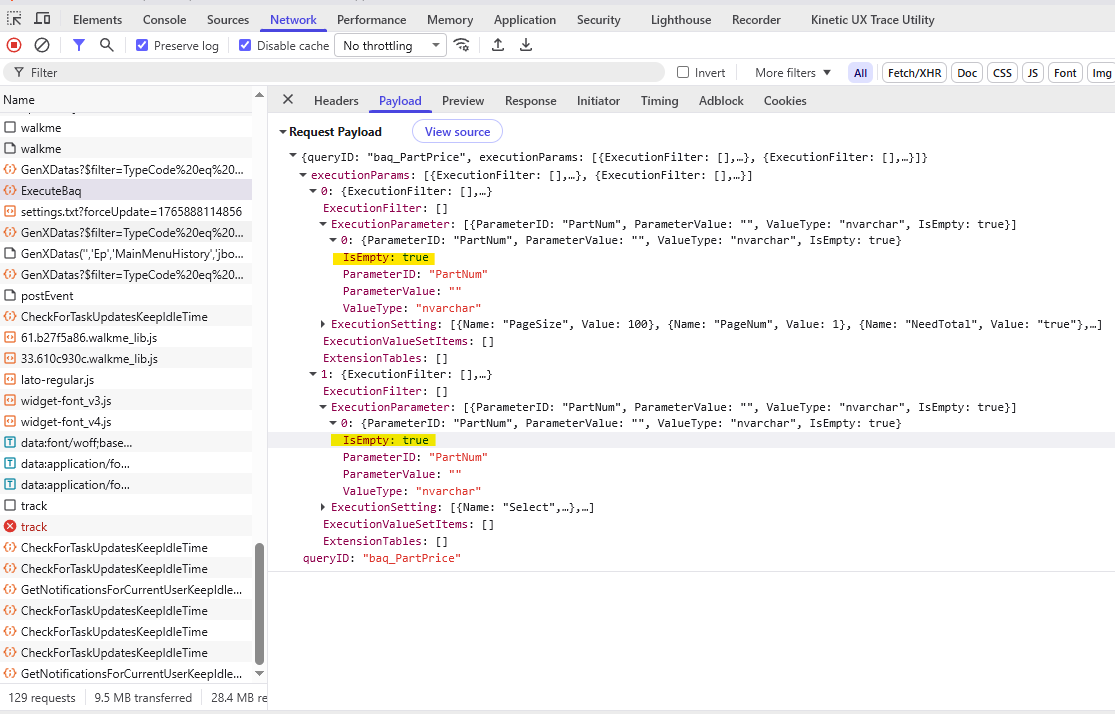Clear the network log

(x=42, y=45)
